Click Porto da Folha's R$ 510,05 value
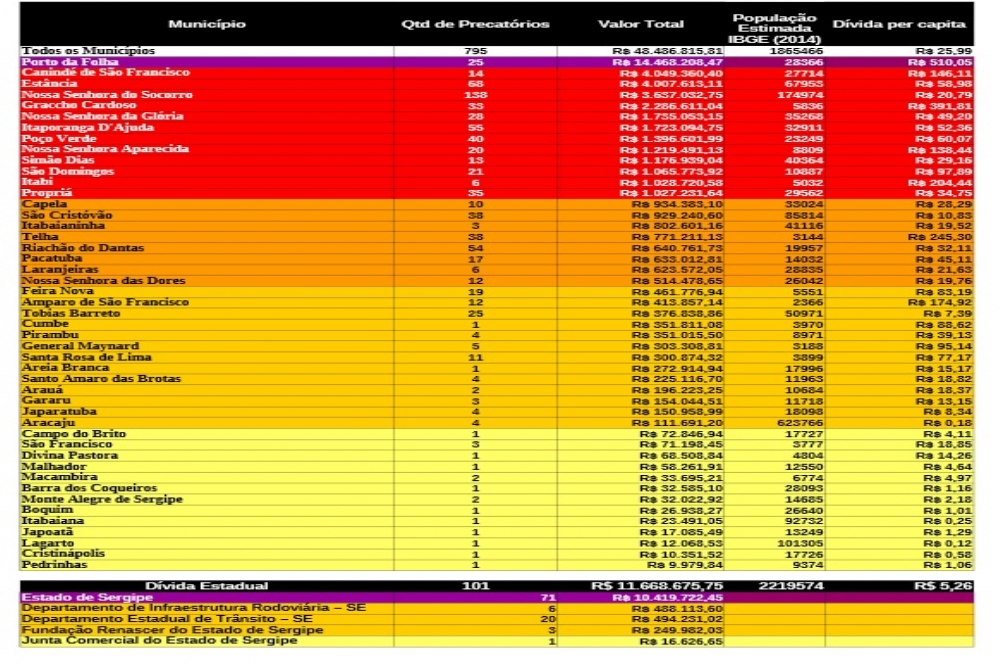This screenshot has width=1000, height=664. tap(946, 61)
